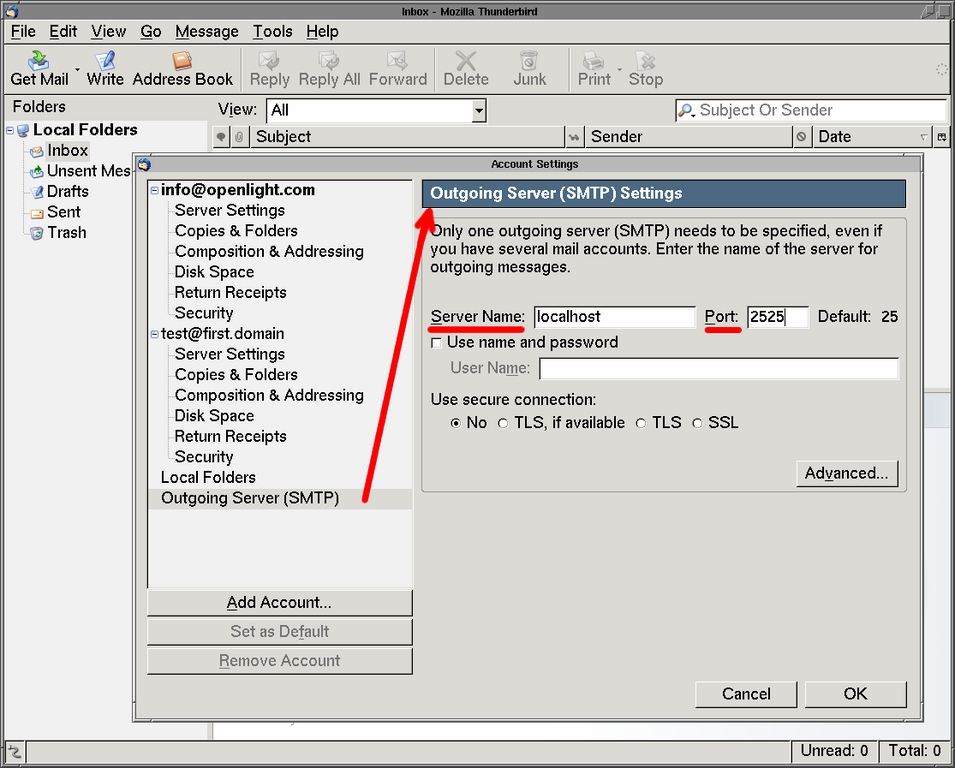955x768 pixels.
Task: Click the Print toolbar icon
Action: coord(594,62)
